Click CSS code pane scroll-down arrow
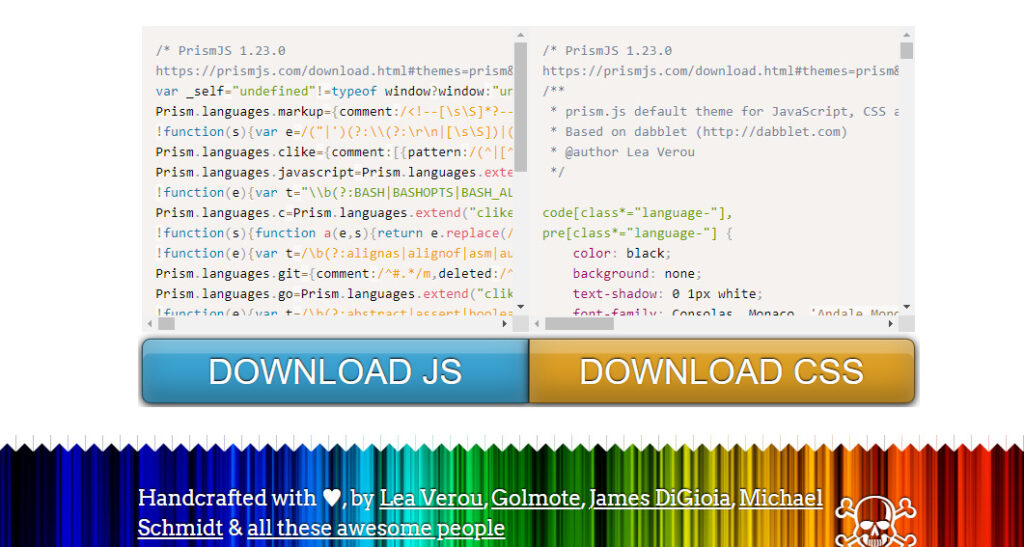 pos(906,308)
